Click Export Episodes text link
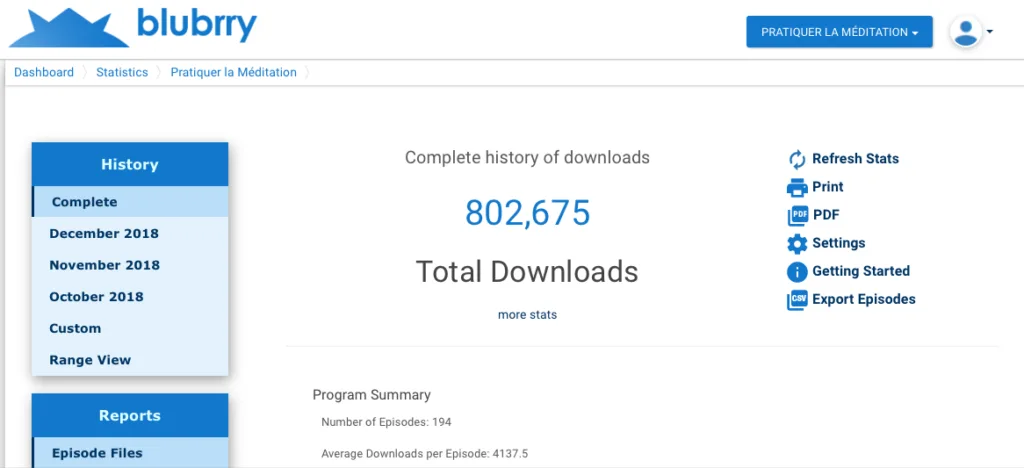The height and width of the screenshot is (468, 1024). click(x=863, y=299)
